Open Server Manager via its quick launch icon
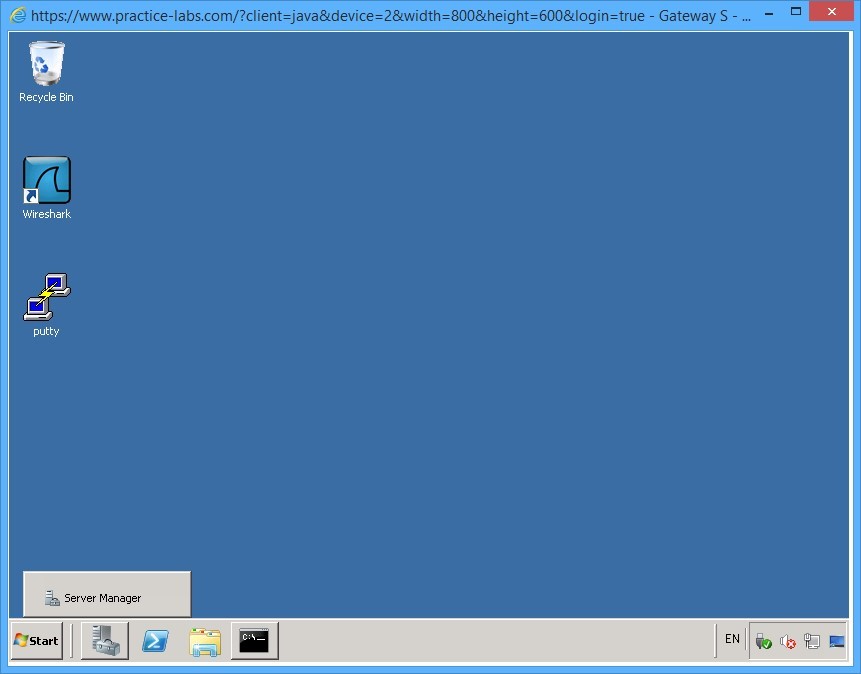The width and height of the screenshot is (861, 674). [x=105, y=641]
